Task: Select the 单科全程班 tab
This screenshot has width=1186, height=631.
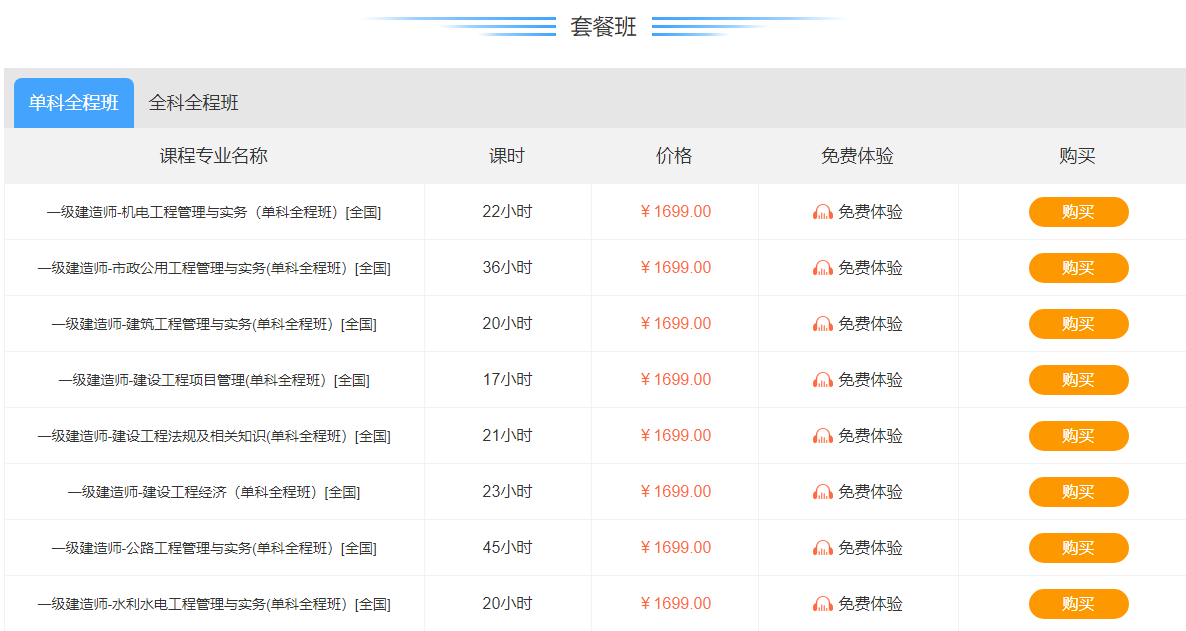Action: tap(73, 102)
